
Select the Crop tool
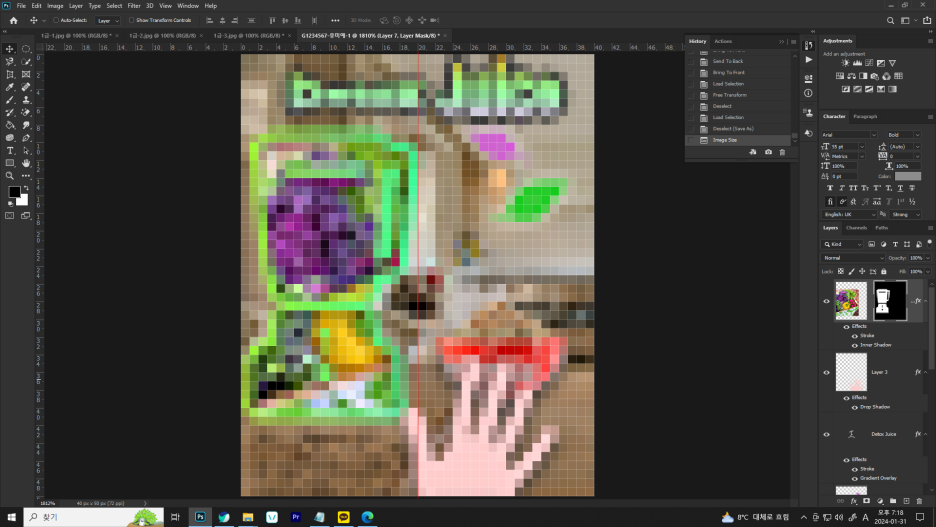pyautogui.click(x=10, y=75)
